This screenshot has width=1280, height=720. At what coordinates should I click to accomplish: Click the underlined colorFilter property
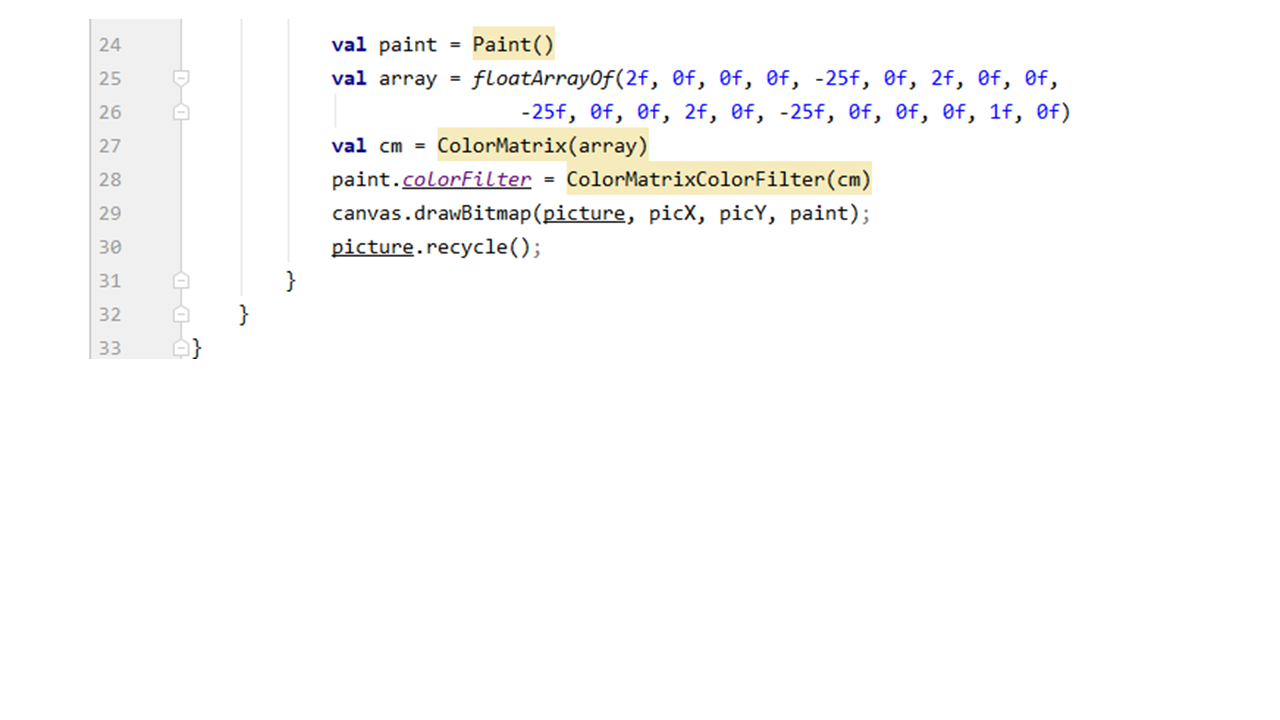pos(466,180)
